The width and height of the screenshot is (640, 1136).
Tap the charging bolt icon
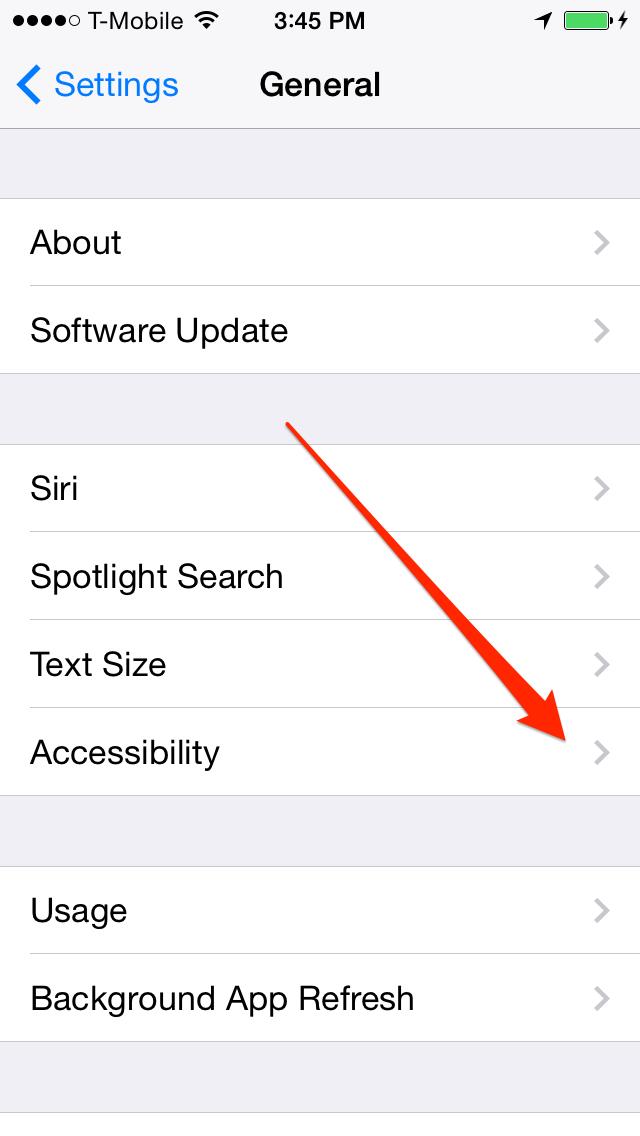pos(623,20)
